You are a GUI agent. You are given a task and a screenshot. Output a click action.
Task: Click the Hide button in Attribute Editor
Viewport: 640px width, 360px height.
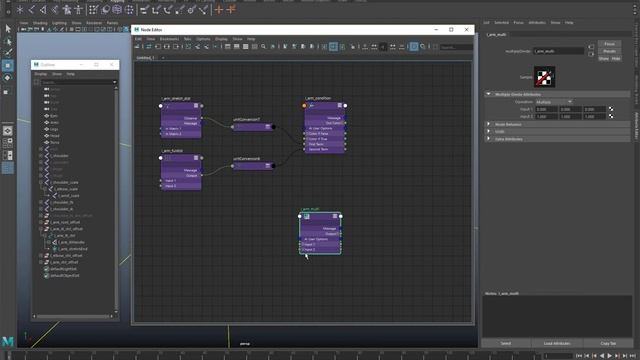[616, 59]
